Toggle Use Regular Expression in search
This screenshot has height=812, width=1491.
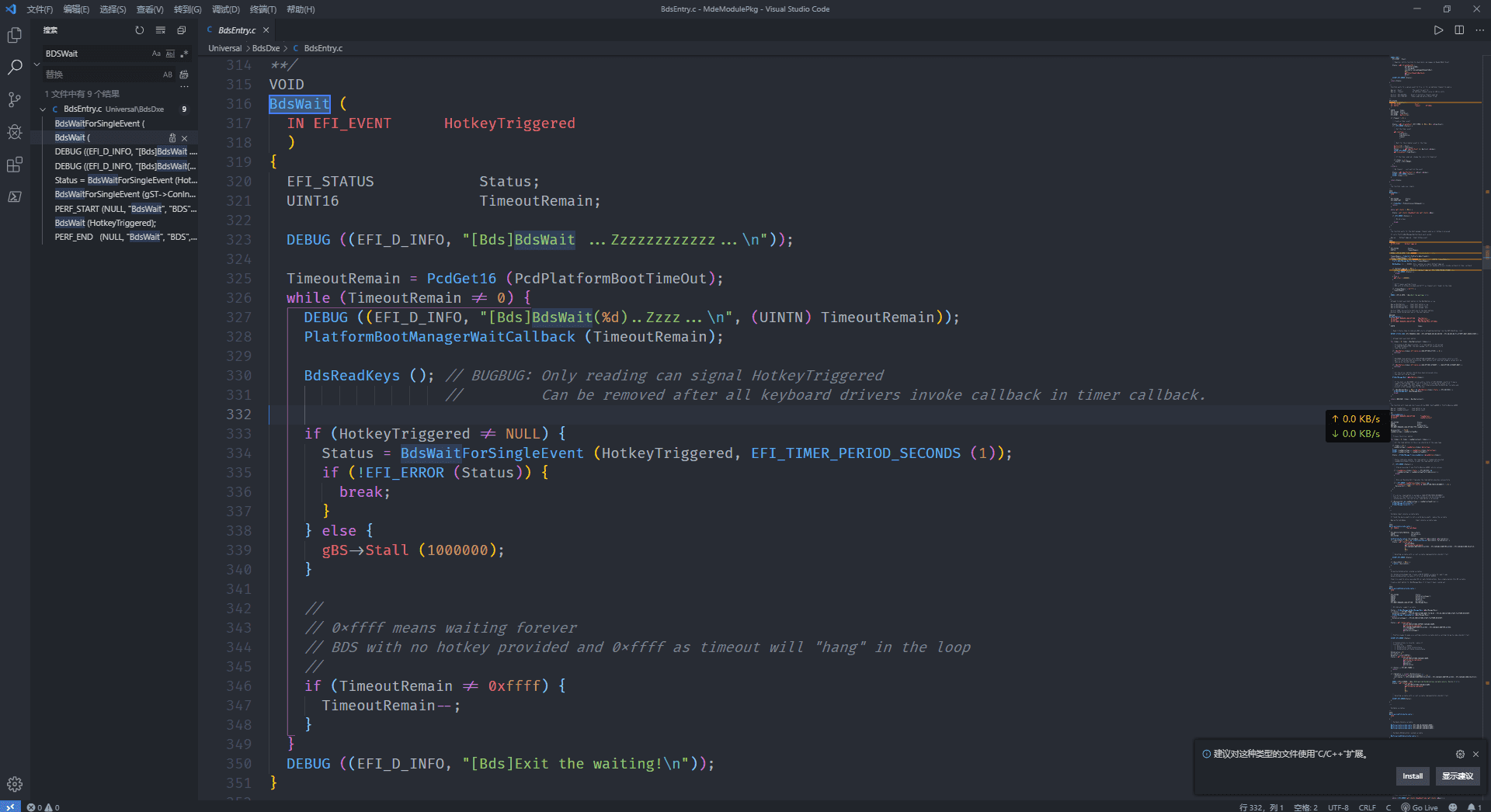coord(184,54)
